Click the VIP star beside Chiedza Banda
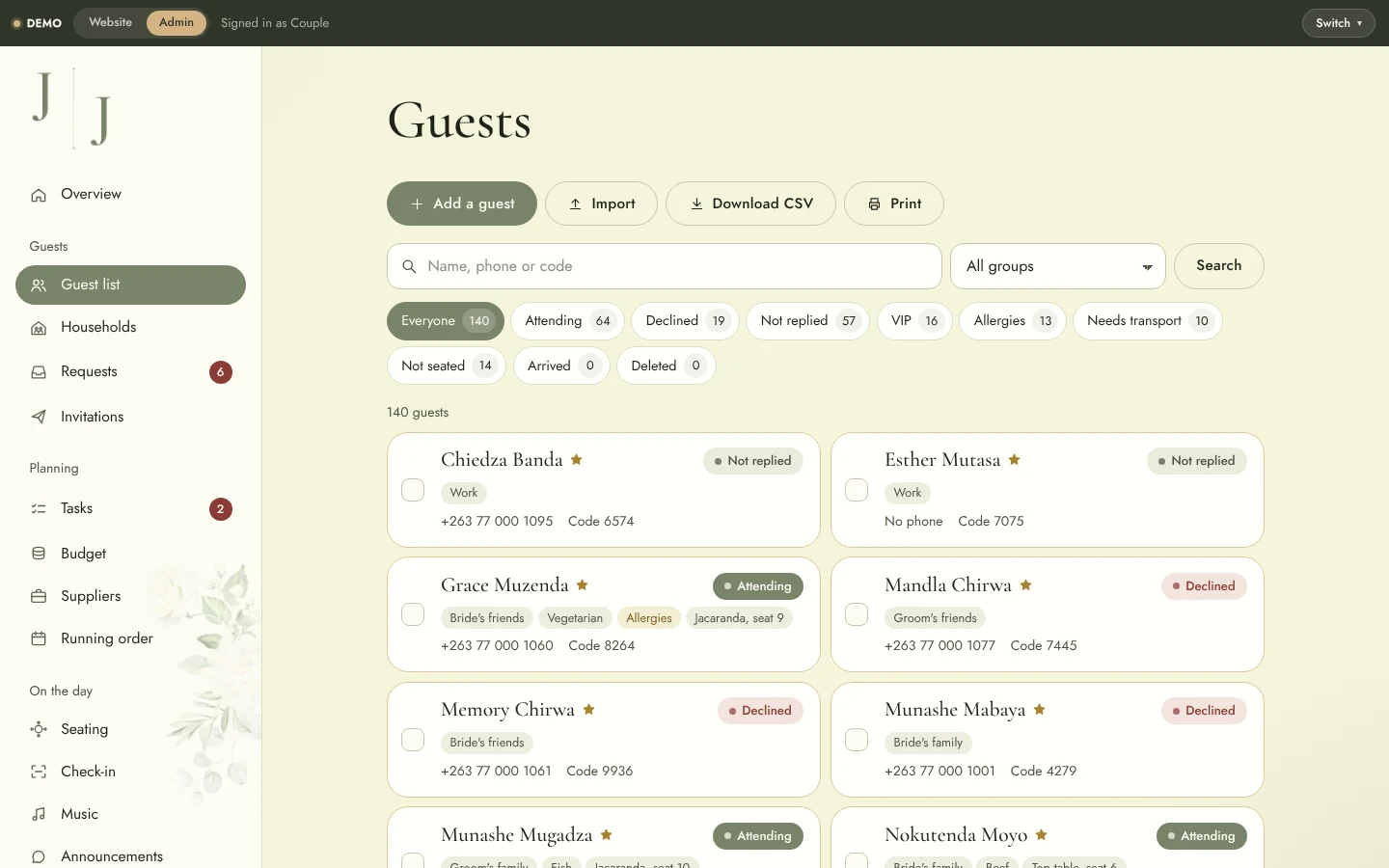This screenshot has width=1389, height=868. pyautogui.click(x=576, y=459)
